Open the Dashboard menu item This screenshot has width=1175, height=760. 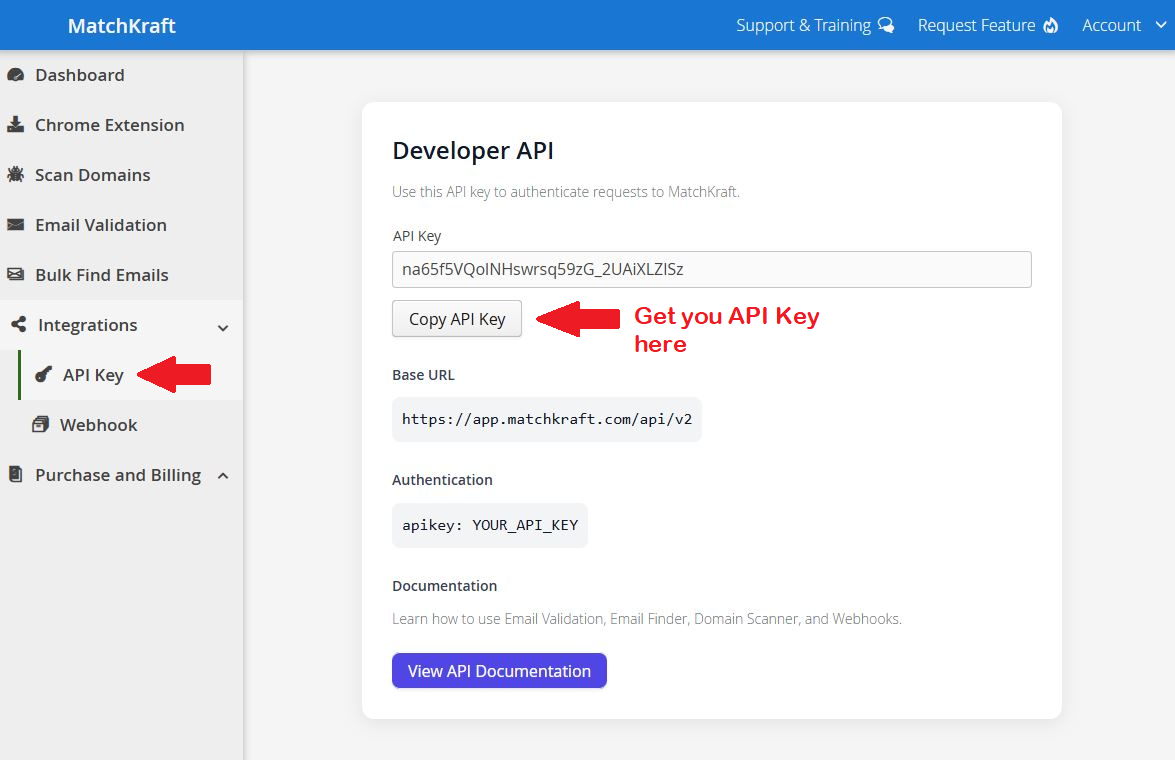(x=79, y=75)
